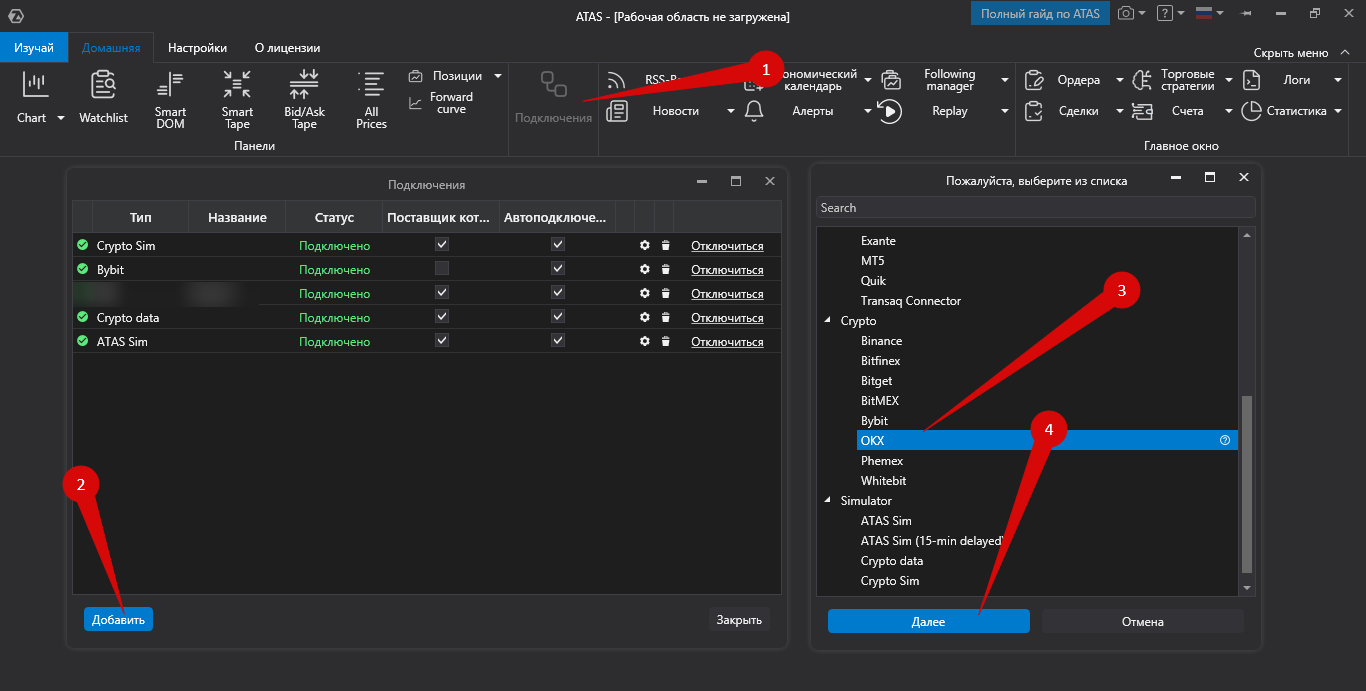
Task: Click the screenshot camera icon in title bar
Action: coord(1126,14)
